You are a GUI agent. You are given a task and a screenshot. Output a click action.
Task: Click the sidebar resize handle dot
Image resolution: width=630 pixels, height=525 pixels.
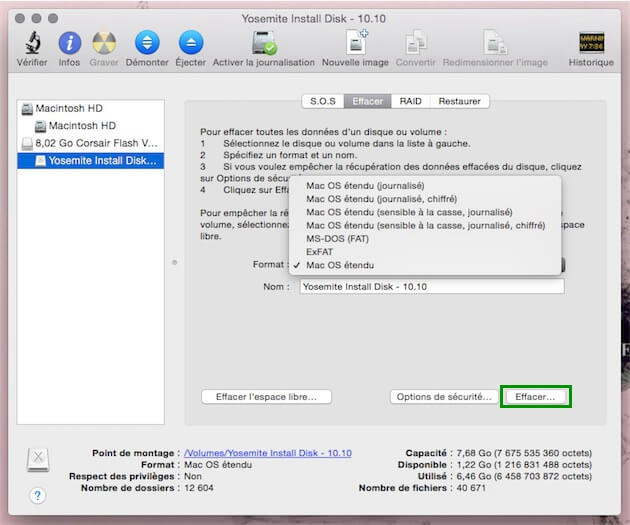point(174,262)
